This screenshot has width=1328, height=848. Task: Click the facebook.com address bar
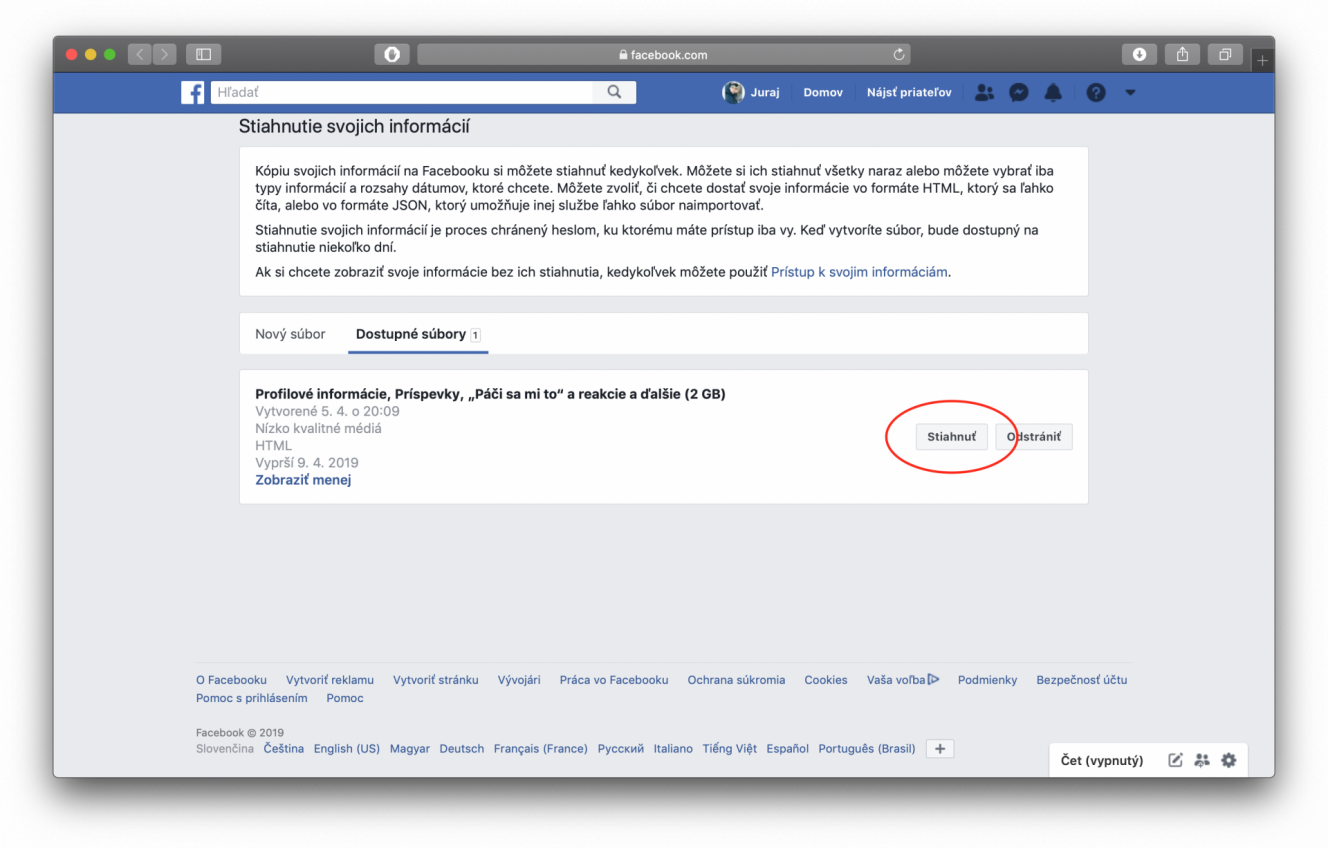click(664, 54)
